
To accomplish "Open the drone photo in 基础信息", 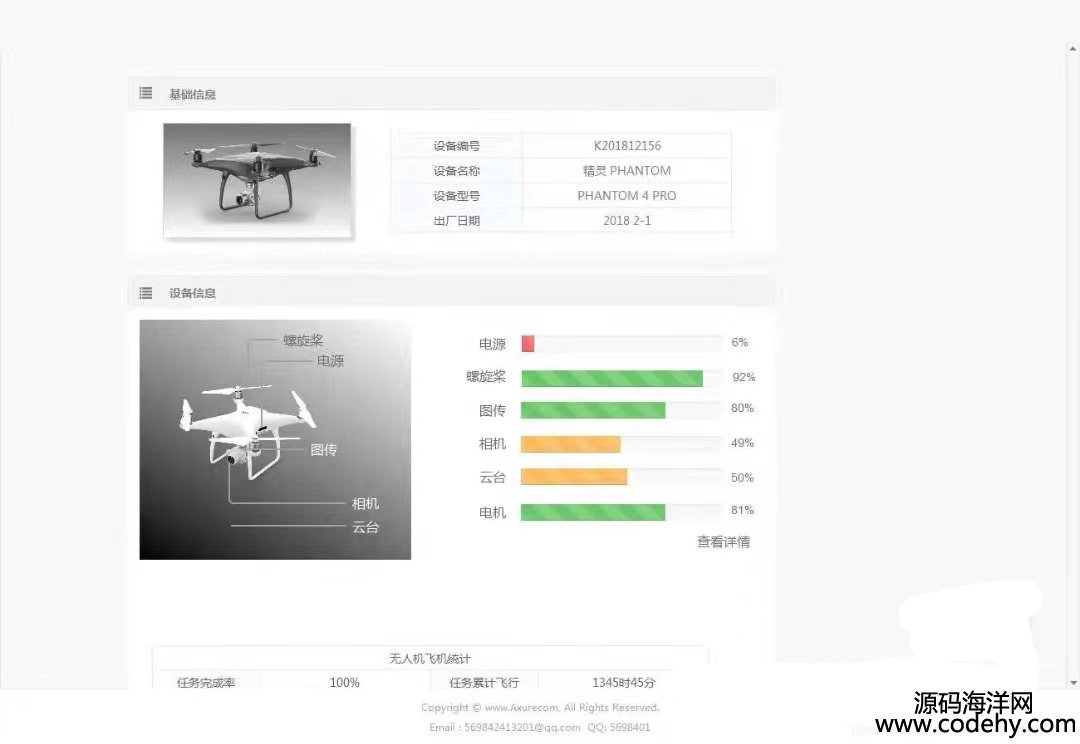I will 257,180.
